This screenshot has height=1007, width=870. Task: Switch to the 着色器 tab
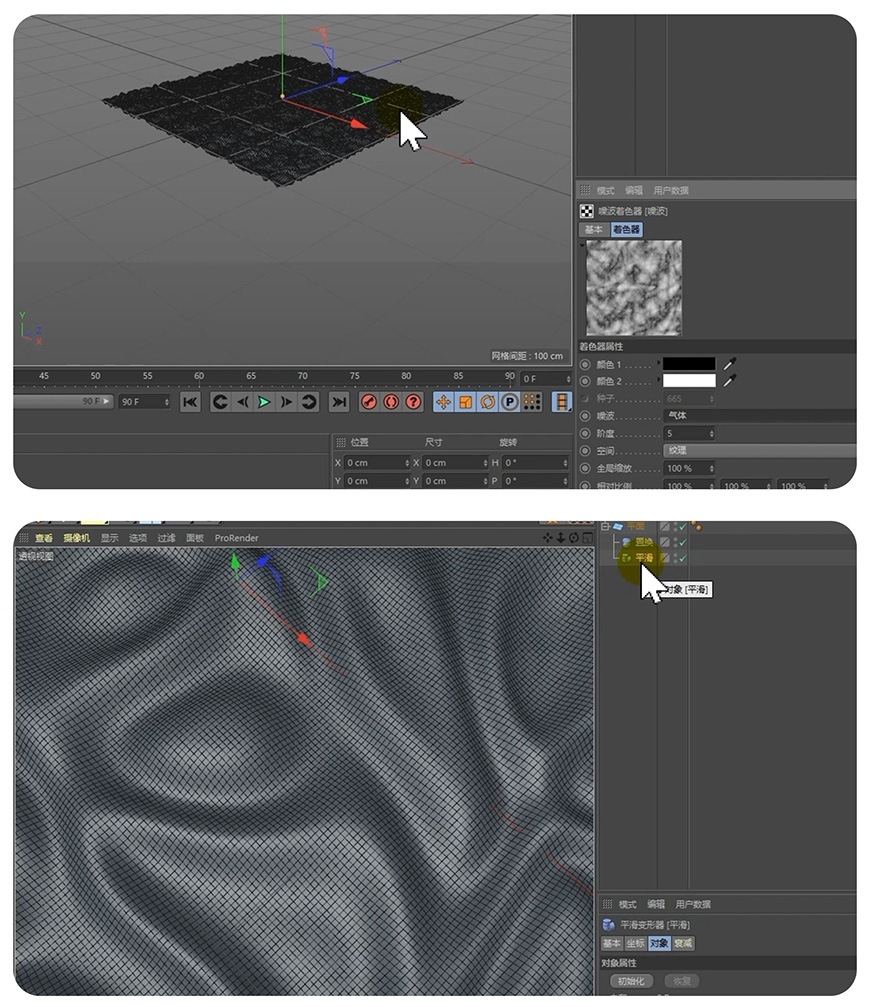click(627, 230)
